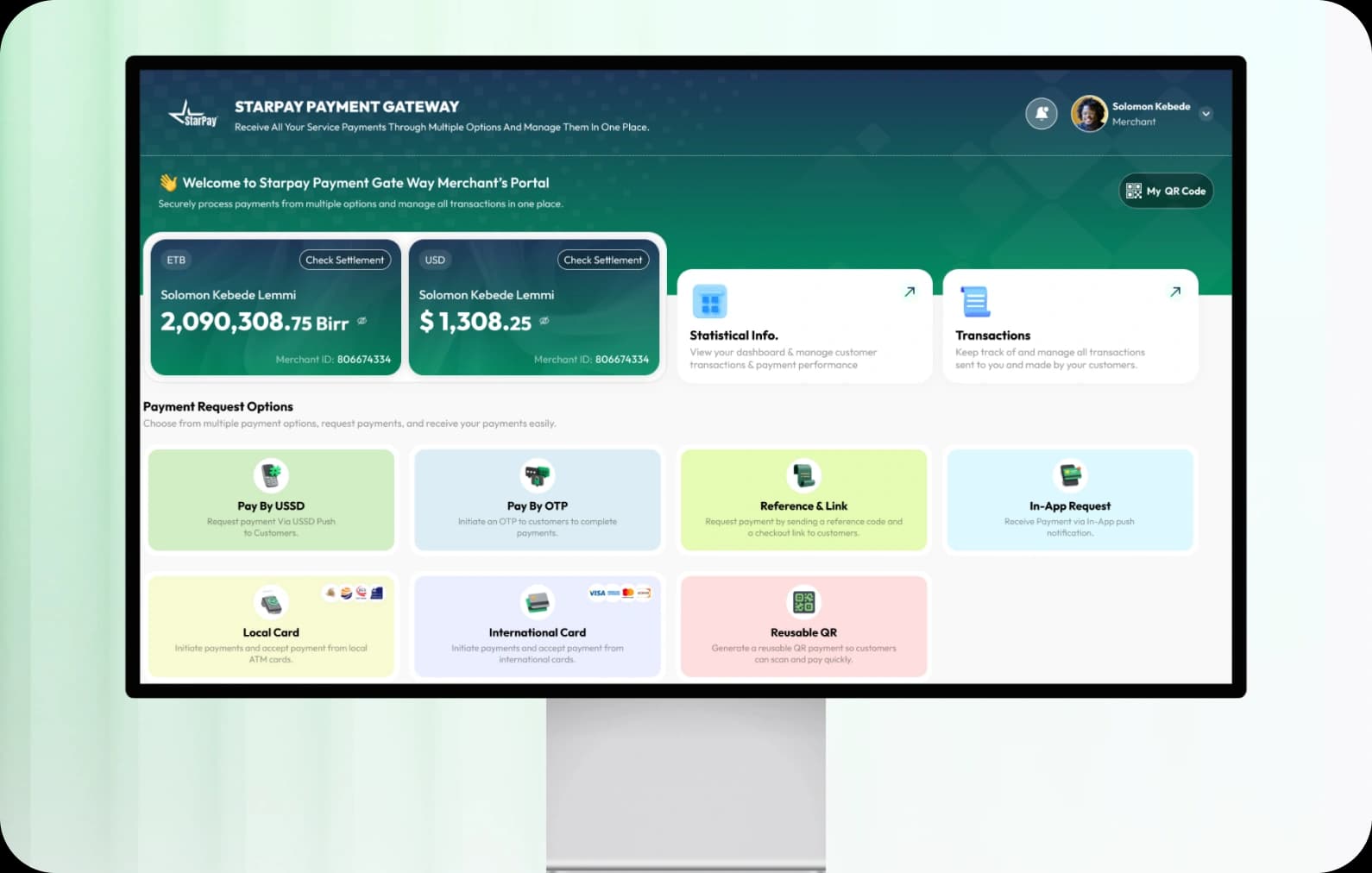Click the Statistical Info. title
1372x873 pixels.
[x=733, y=335]
